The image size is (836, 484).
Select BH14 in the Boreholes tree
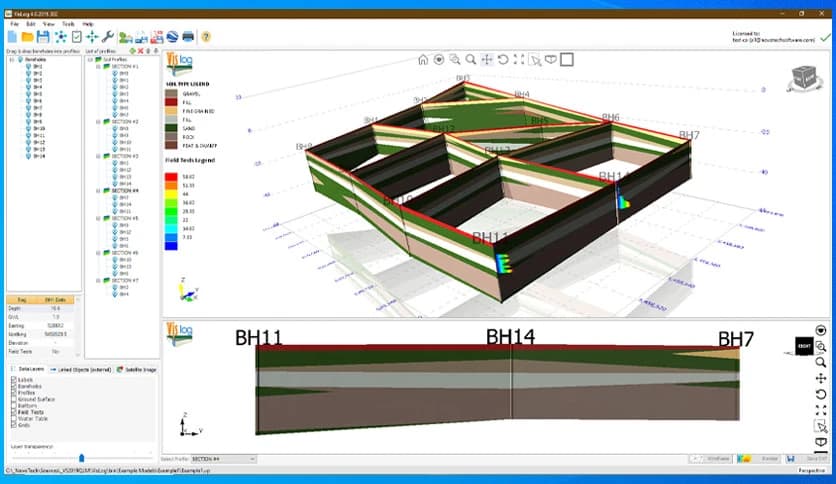click(x=39, y=156)
